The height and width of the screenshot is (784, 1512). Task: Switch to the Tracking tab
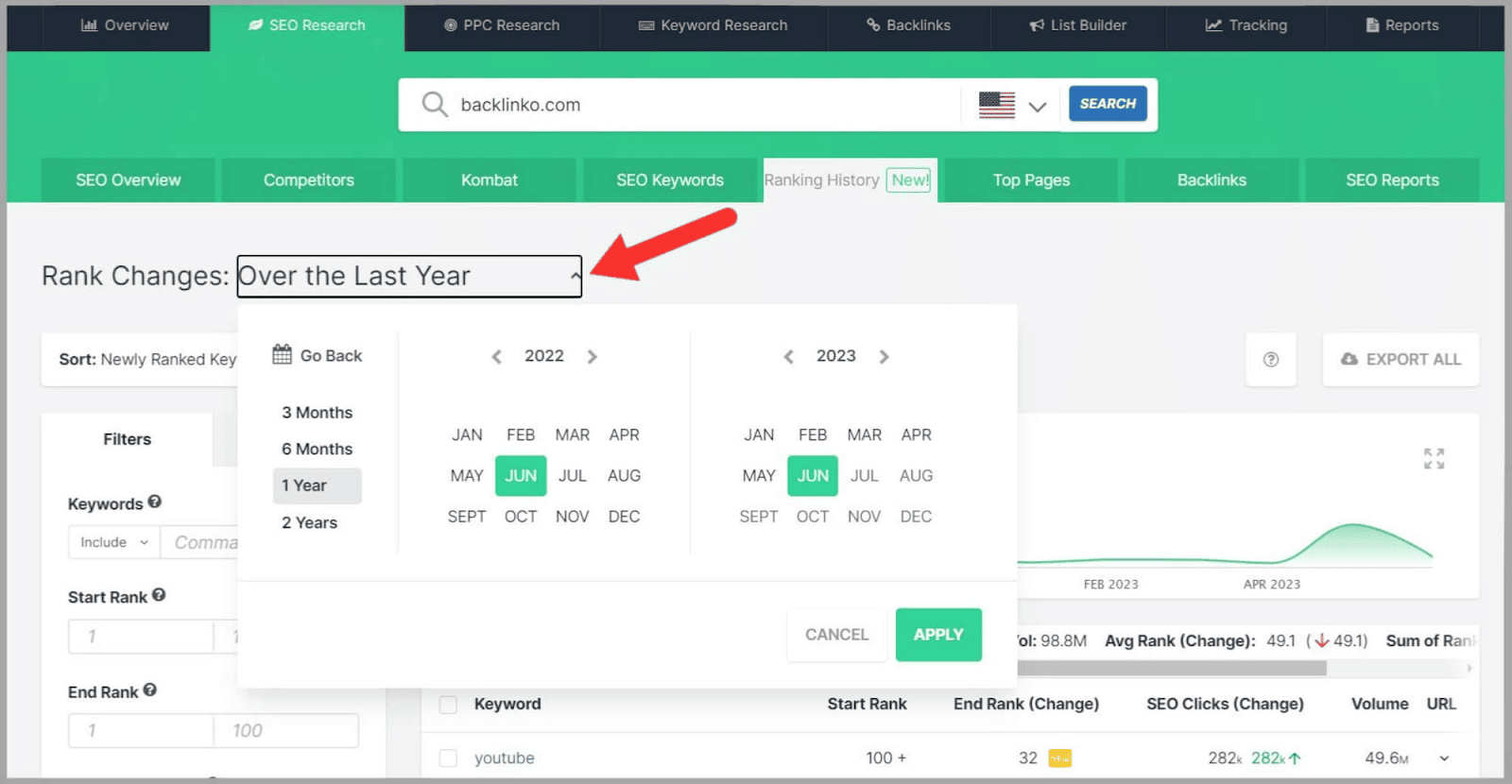point(1246,26)
